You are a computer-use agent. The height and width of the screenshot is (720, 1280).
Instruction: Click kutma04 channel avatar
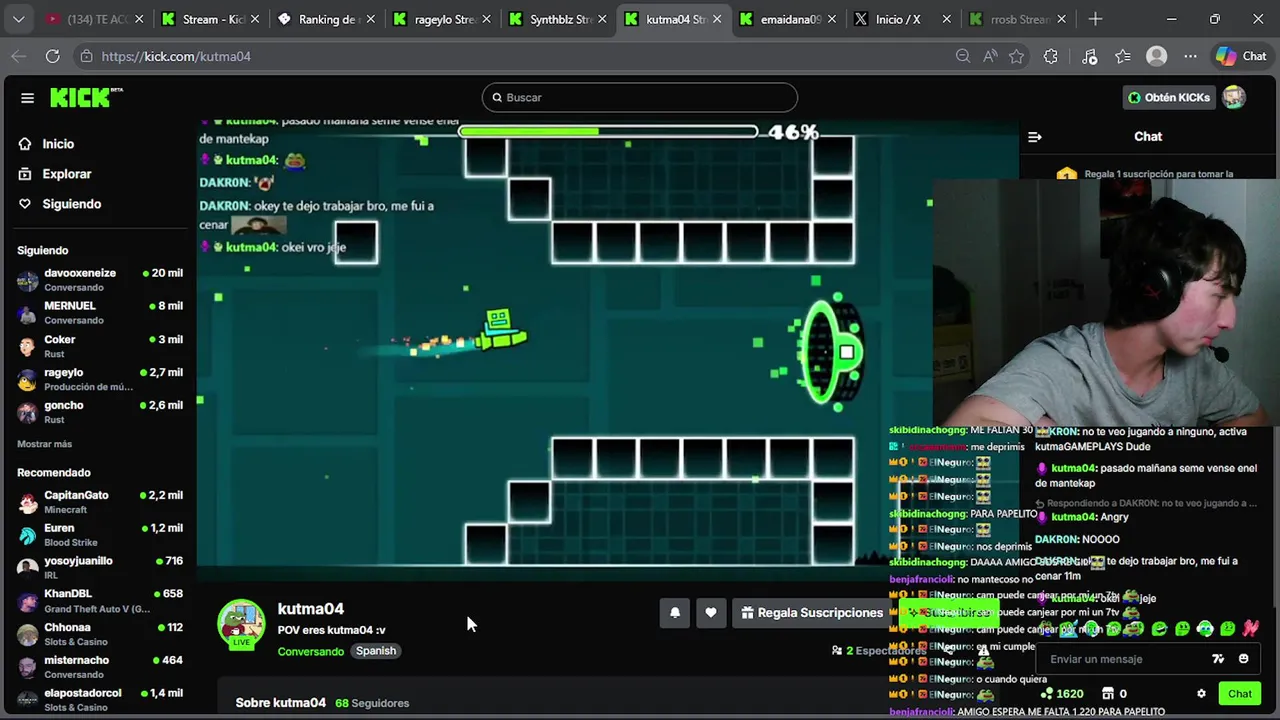pos(241,623)
